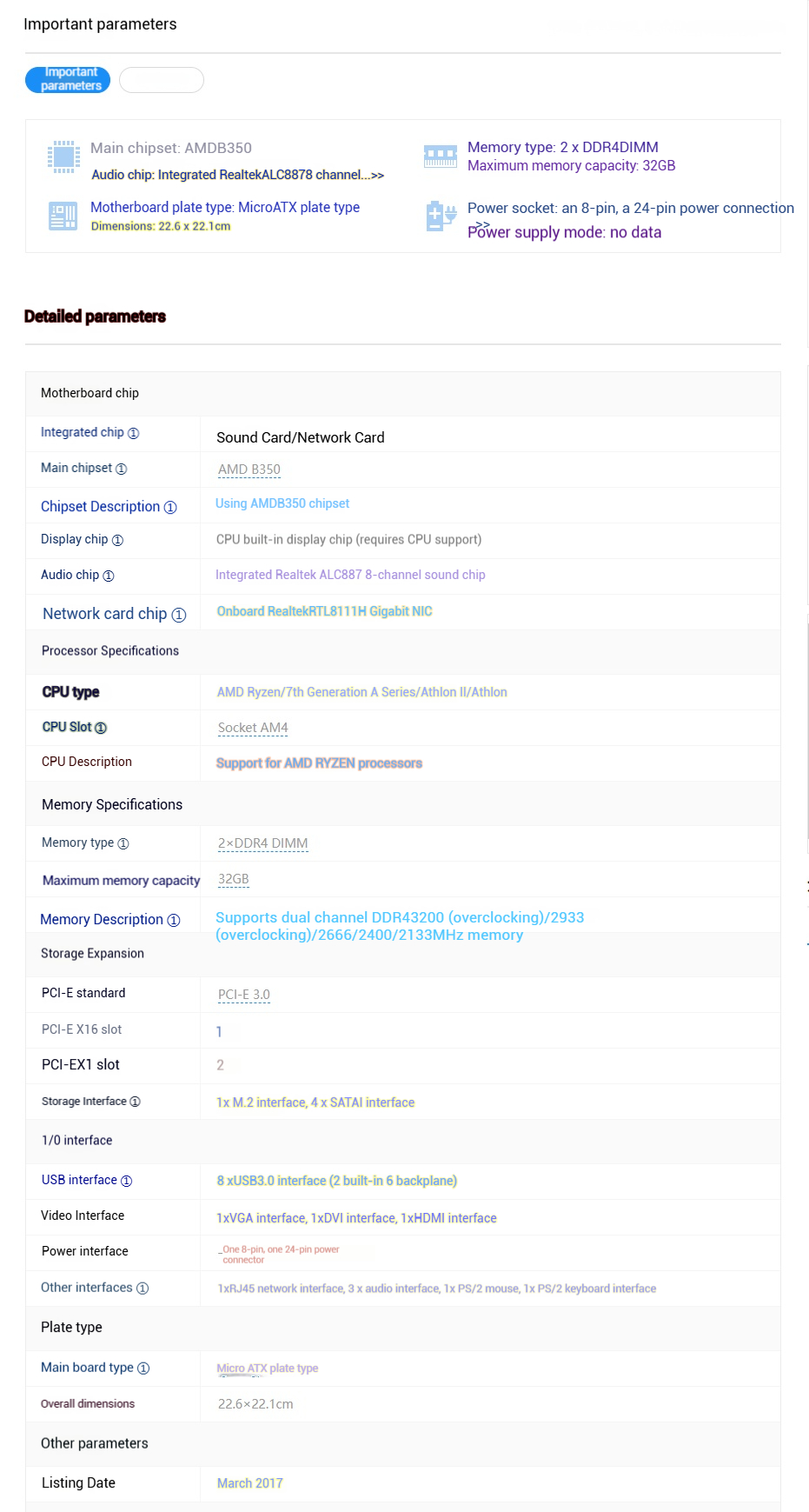Open the 2×DDR4 DIMM memory type link
The height and width of the screenshot is (1512, 809).
263,843
